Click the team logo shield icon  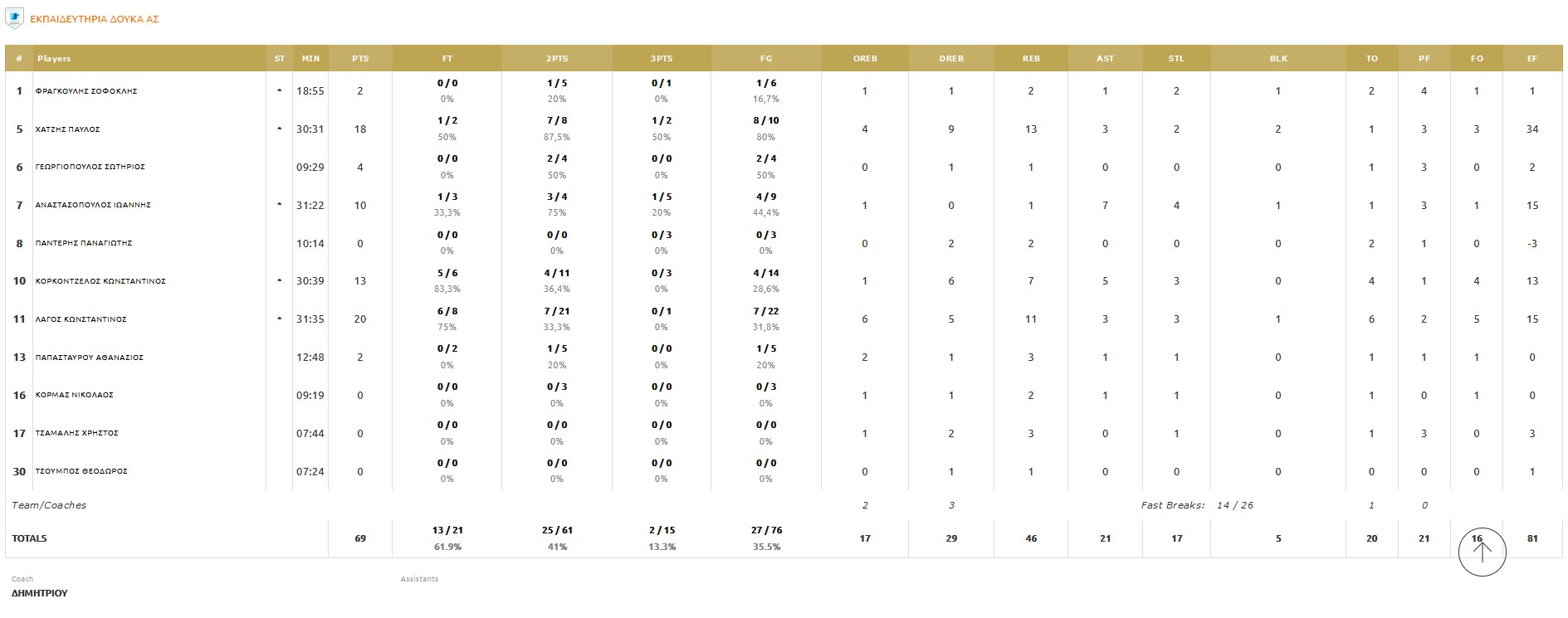pos(14,18)
